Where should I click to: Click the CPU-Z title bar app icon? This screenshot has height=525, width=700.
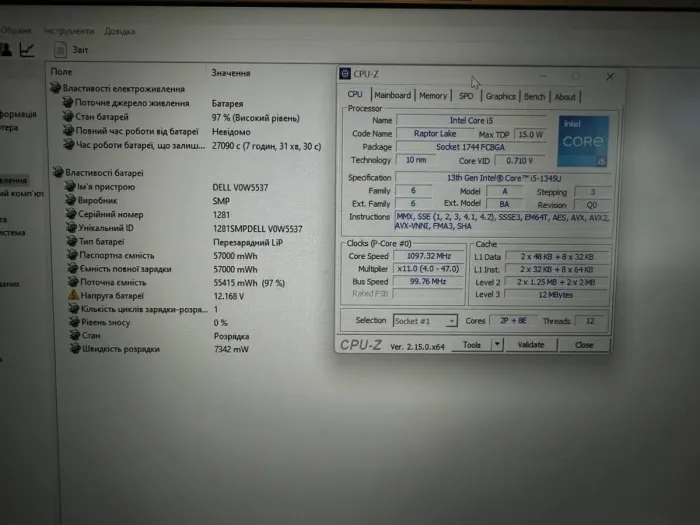coord(345,74)
